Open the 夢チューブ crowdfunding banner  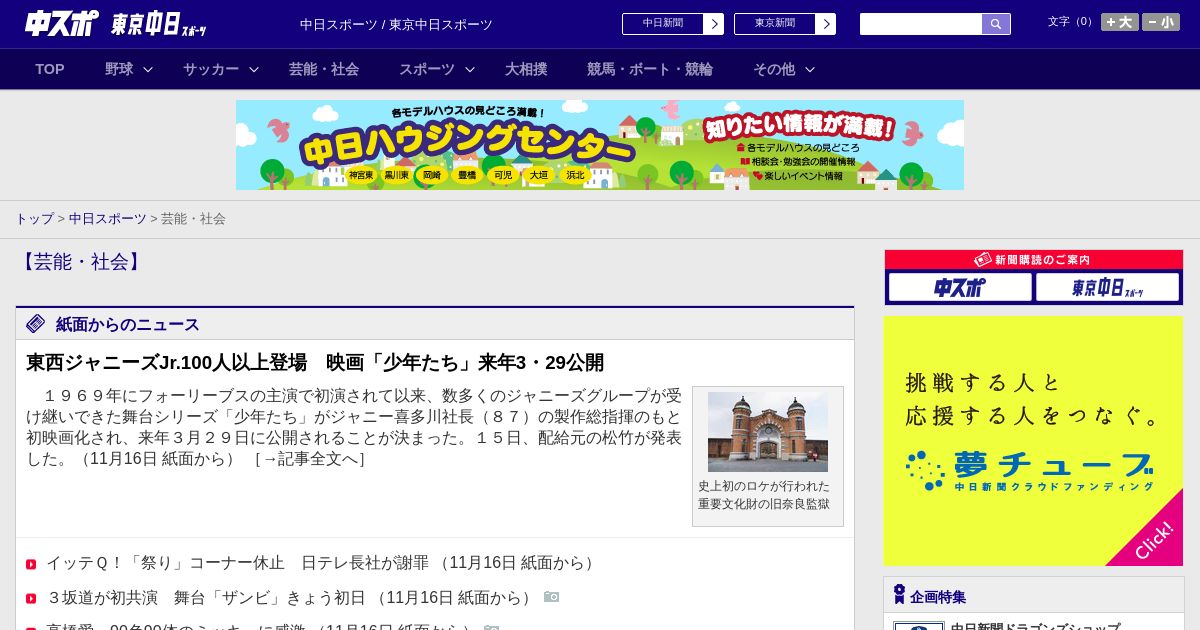tap(1034, 441)
